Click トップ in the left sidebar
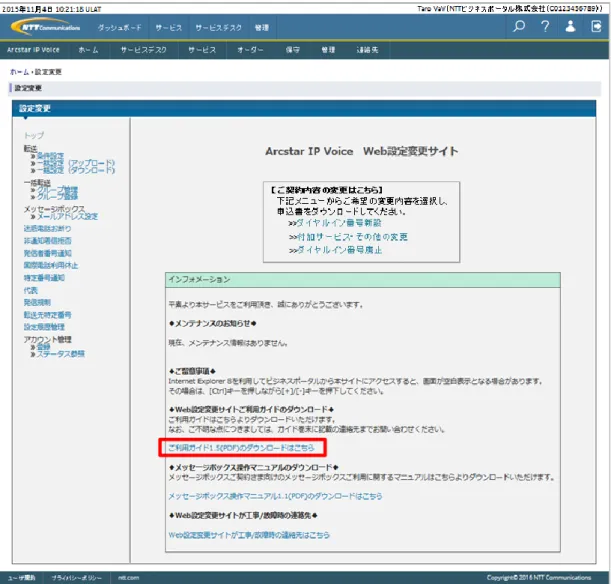The height and width of the screenshot is (584, 611). coord(34,136)
